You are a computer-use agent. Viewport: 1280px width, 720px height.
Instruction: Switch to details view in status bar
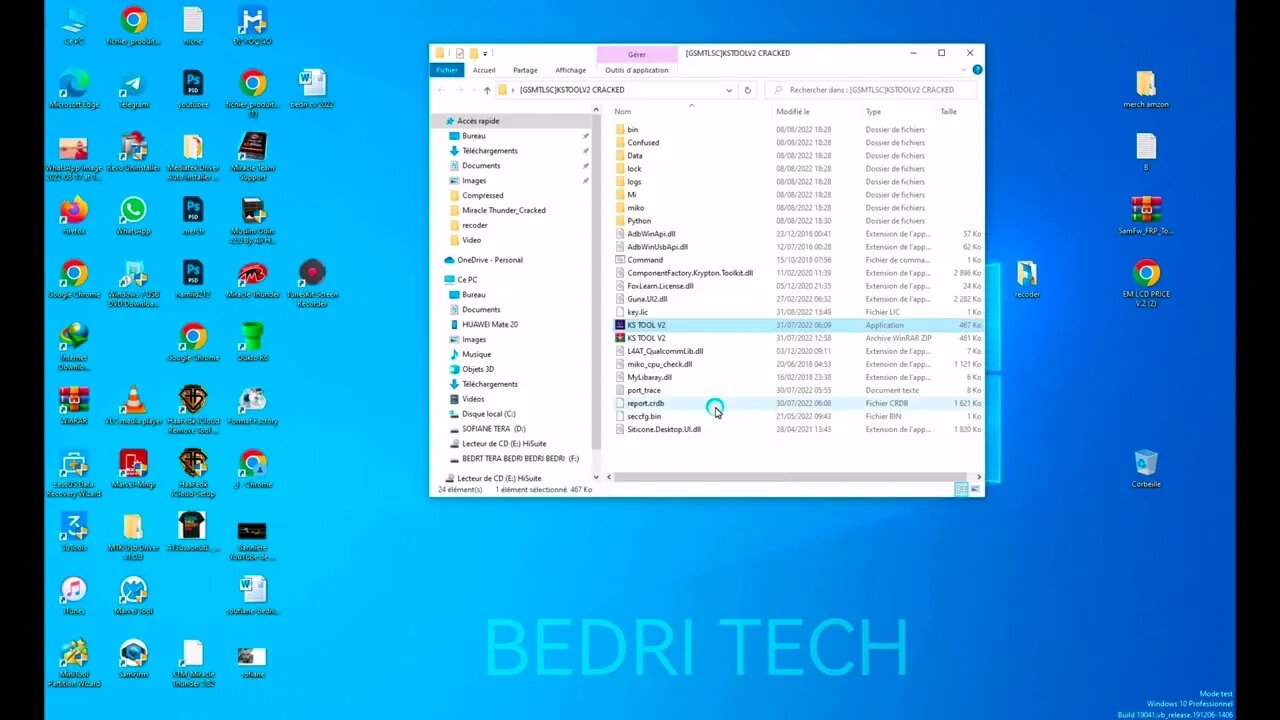click(962, 489)
